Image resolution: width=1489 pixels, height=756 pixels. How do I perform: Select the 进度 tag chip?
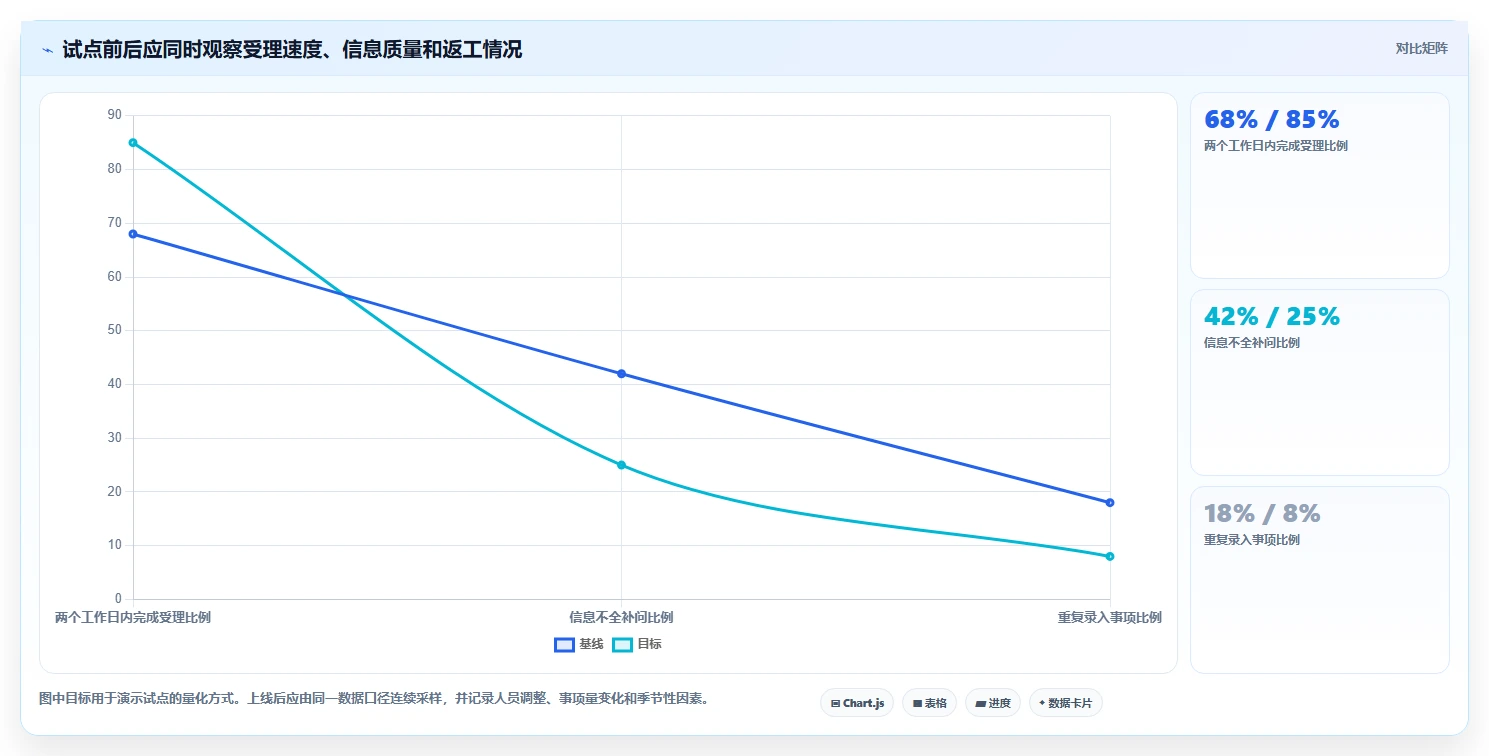point(993,703)
